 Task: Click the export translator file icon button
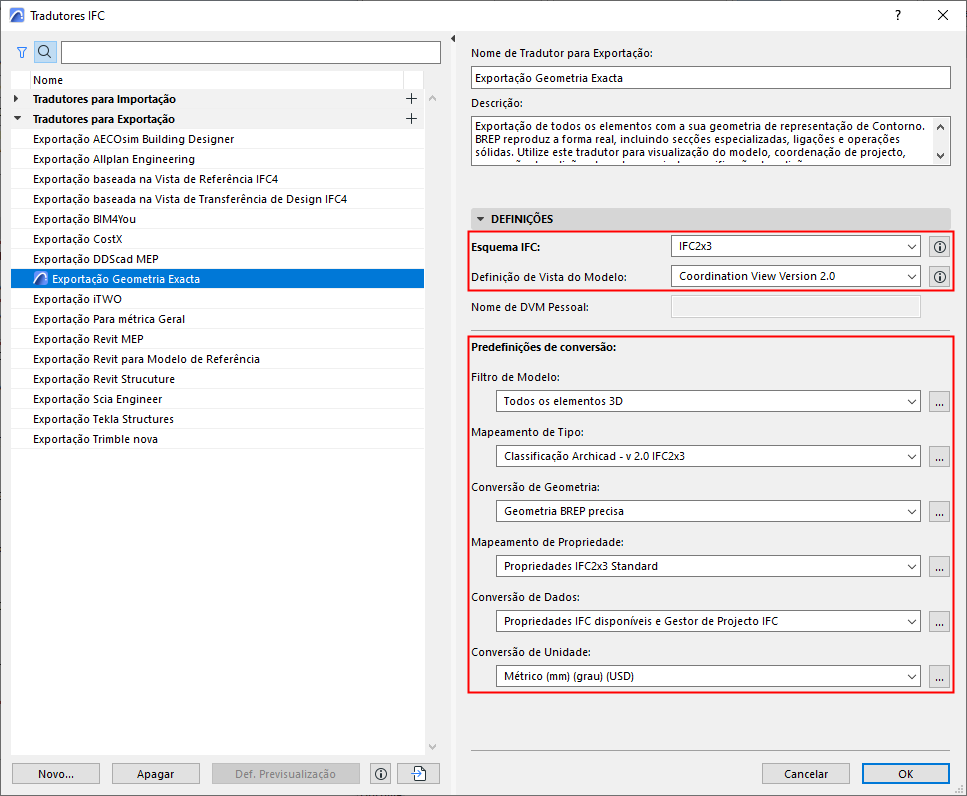pos(419,774)
